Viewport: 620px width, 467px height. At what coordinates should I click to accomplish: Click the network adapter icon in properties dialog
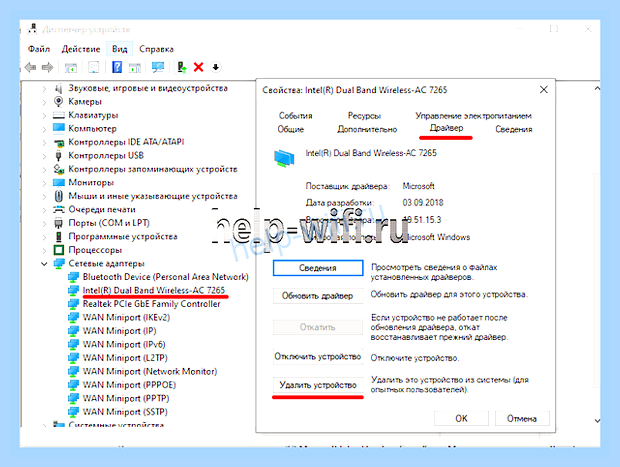tap(284, 158)
